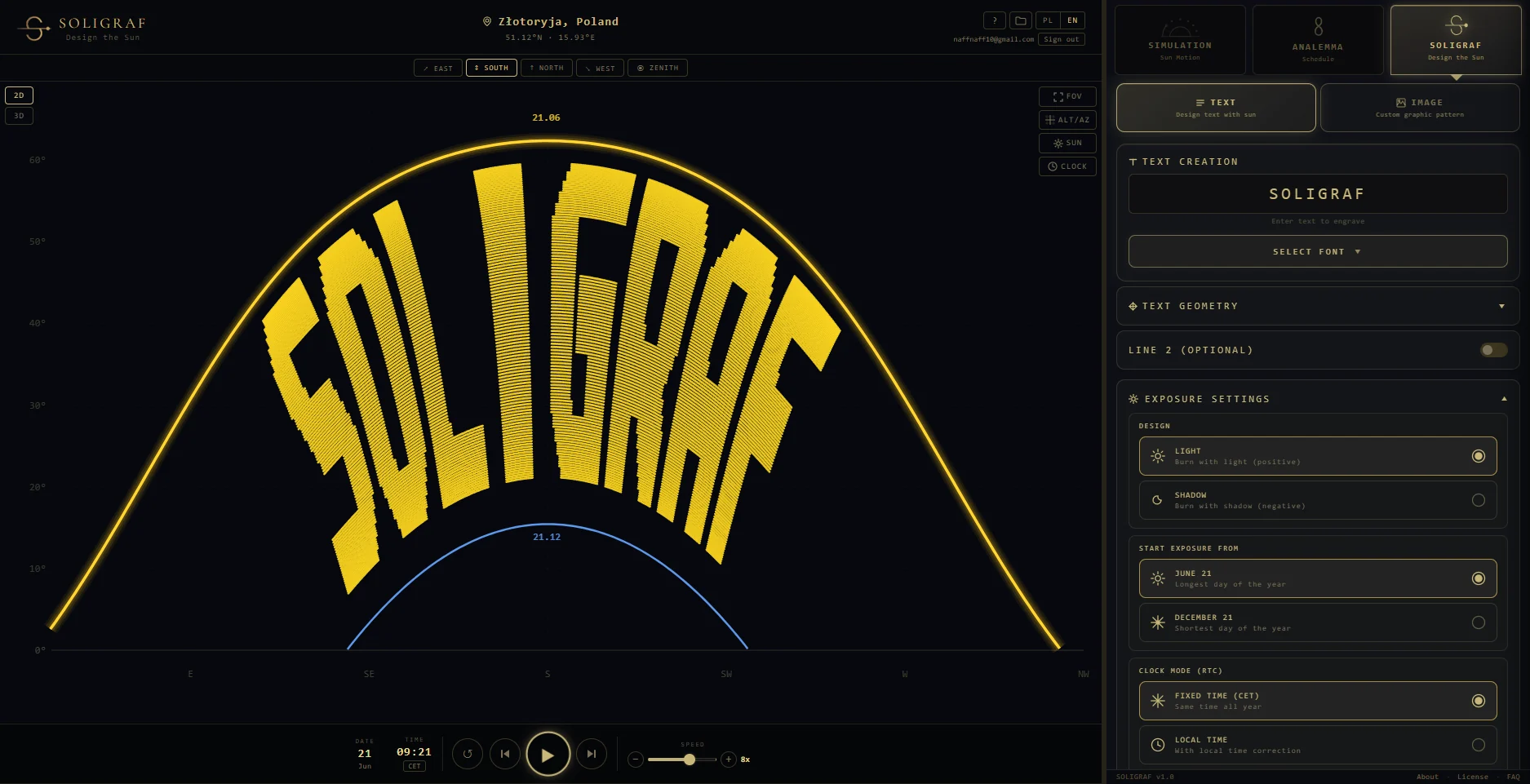Click the Shadow design moon icon
Viewport: 1530px width, 784px height.
coord(1157,500)
